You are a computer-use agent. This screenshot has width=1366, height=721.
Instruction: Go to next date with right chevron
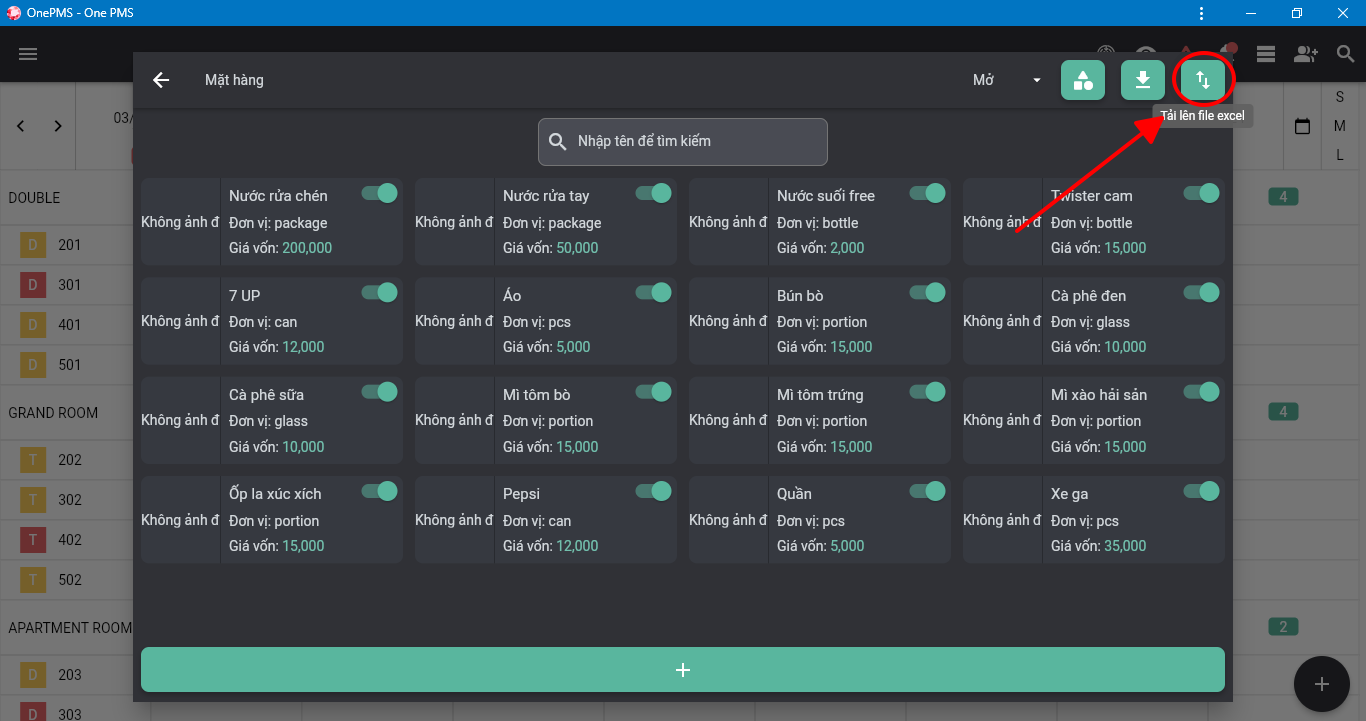[58, 126]
